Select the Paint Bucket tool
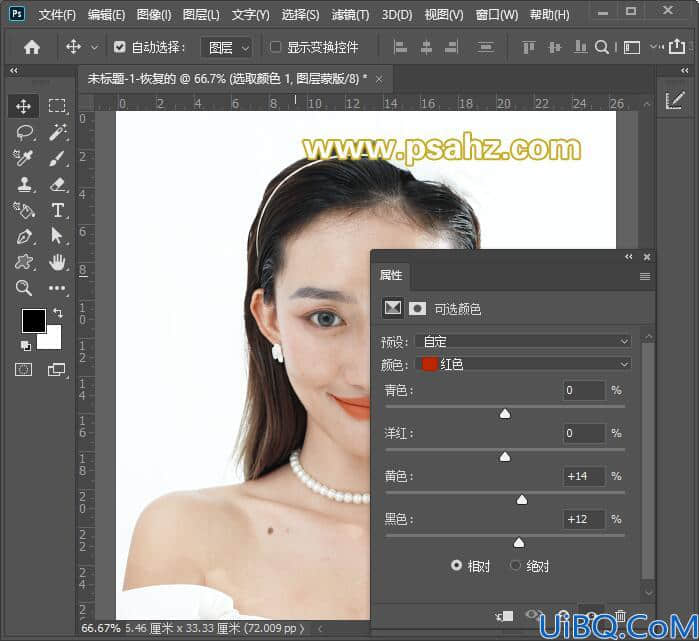This screenshot has width=699, height=641. (24, 210)
